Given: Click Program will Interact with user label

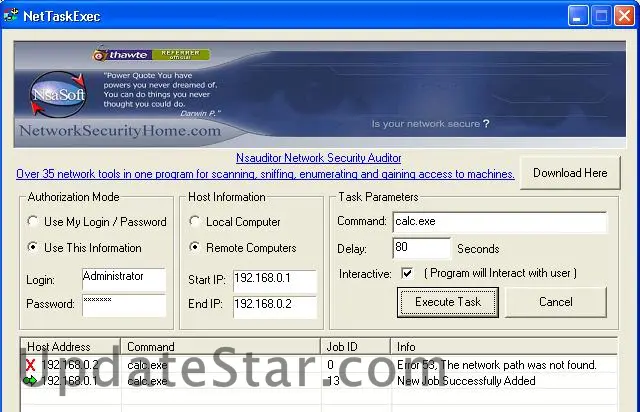Looking at the screenshot, I should 500,273.
